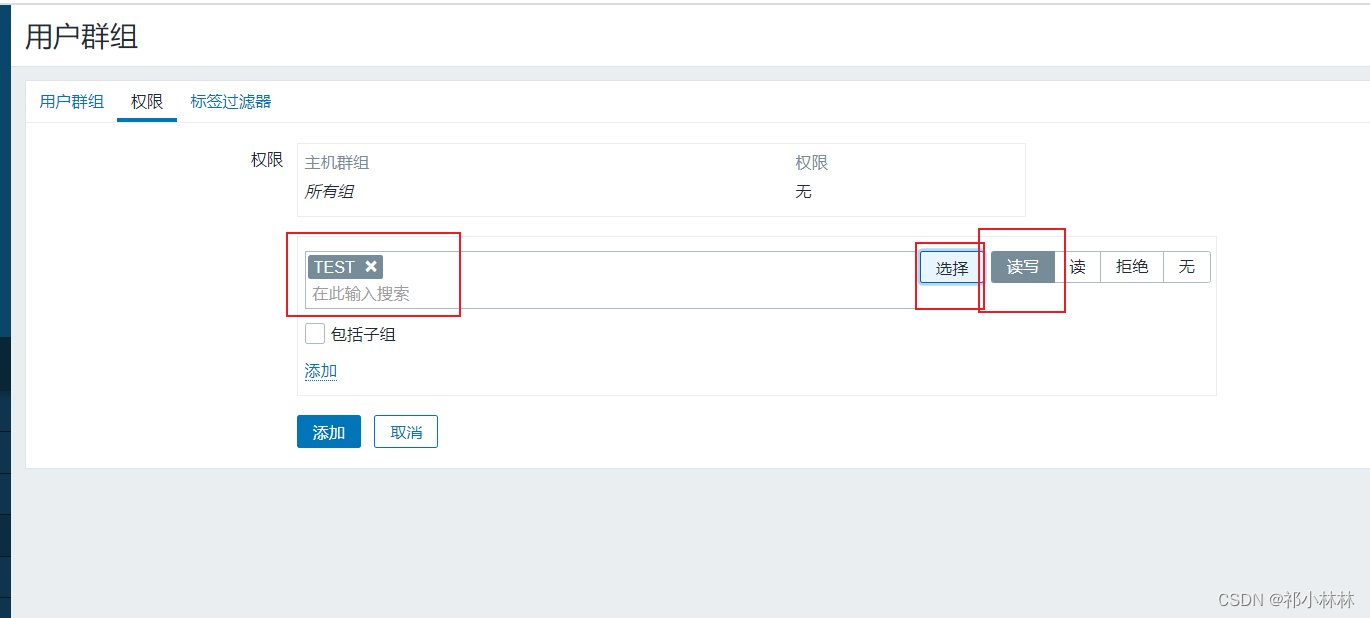Click the blue 添加 button
The height and width of the screenshot is (618, 1370).
click(x=329, y=432)
